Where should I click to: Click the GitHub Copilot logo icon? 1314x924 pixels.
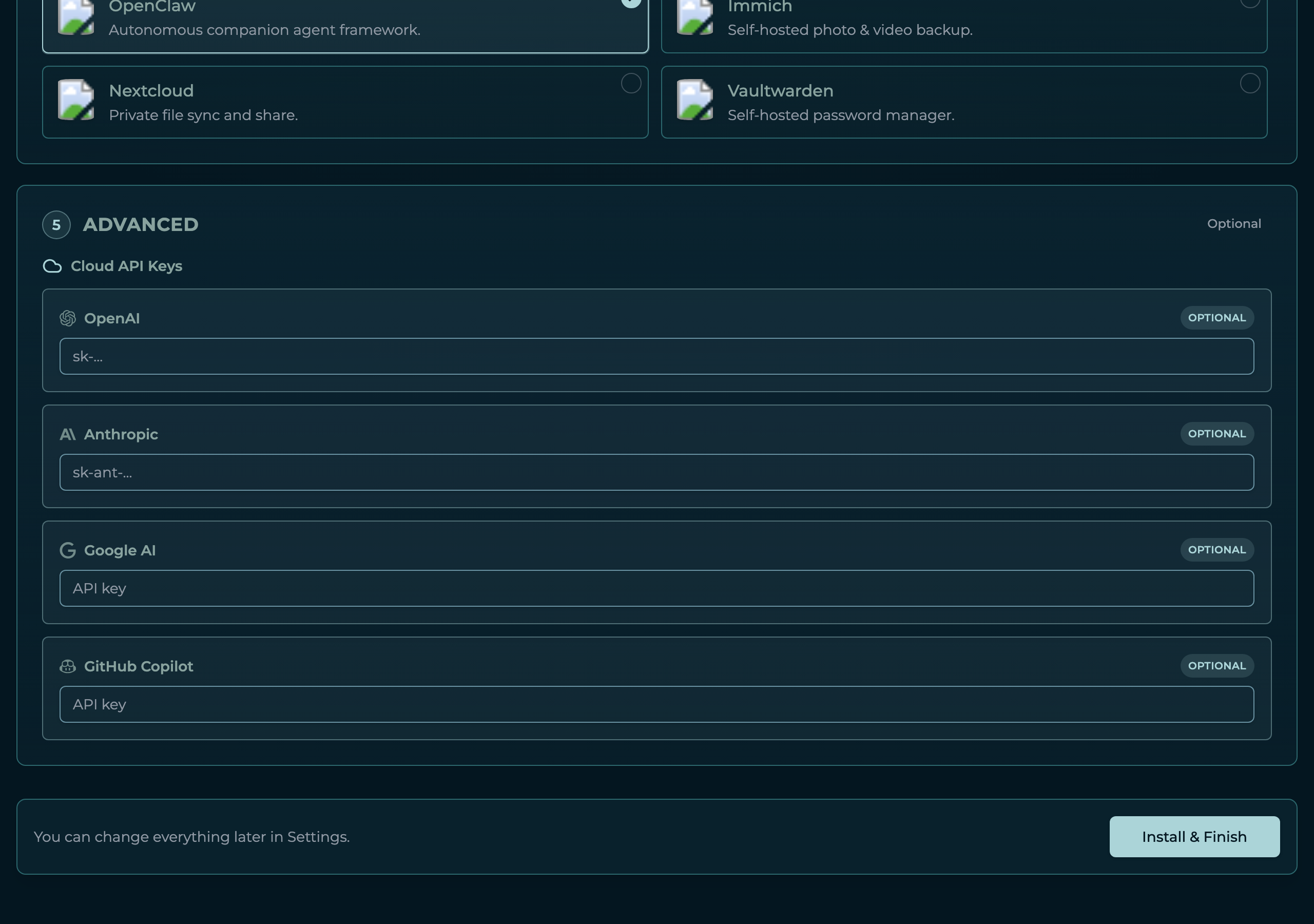(68, 666)
